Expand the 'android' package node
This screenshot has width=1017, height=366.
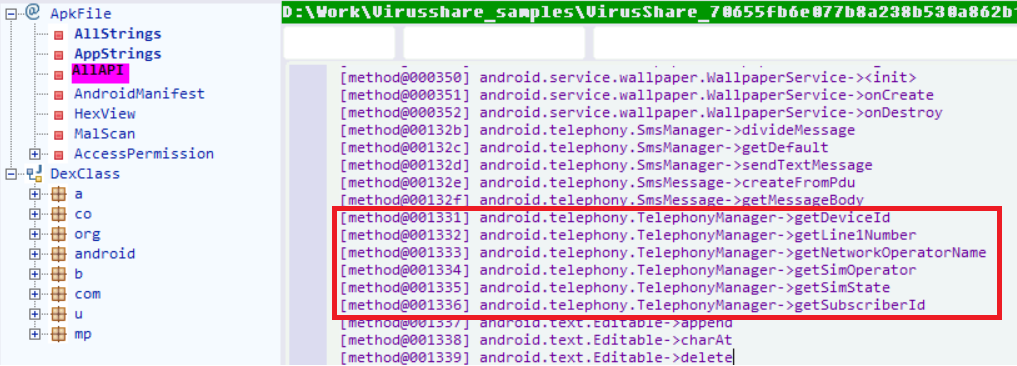pyautogui.click(x=35, y=254)
